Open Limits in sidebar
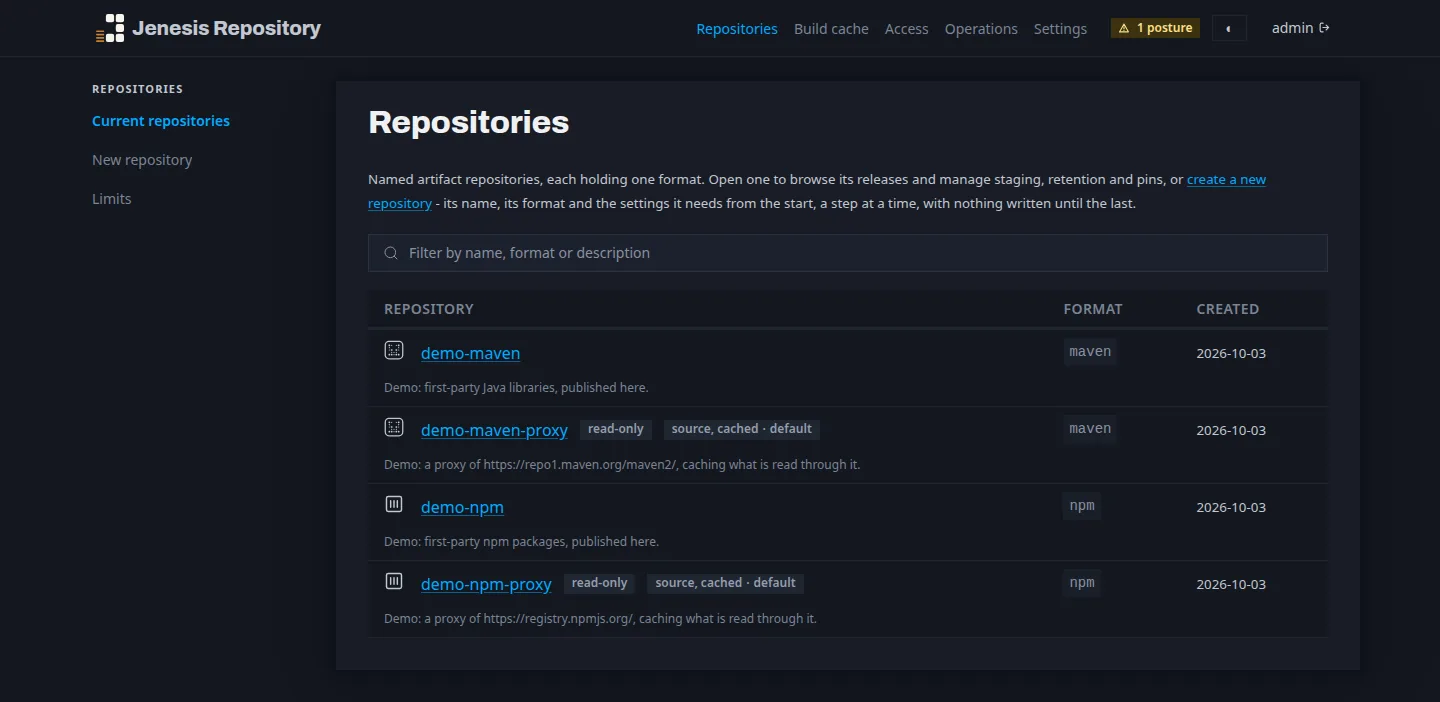Image resolution: width=1440 pixels, height=702 pixels. point(112,199)
